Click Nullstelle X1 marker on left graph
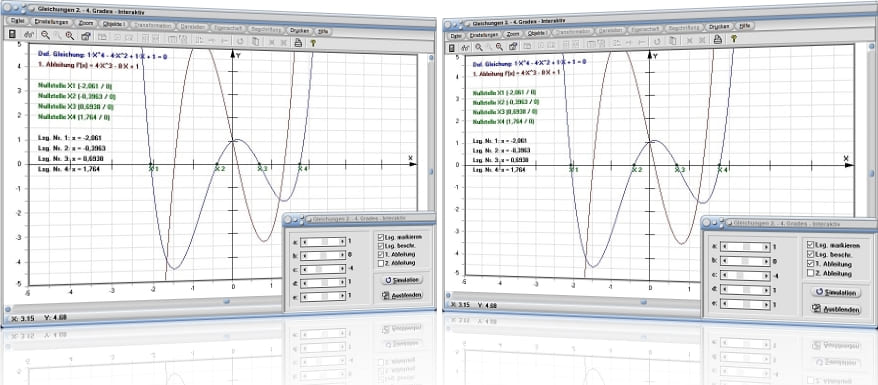 [151, 164]
